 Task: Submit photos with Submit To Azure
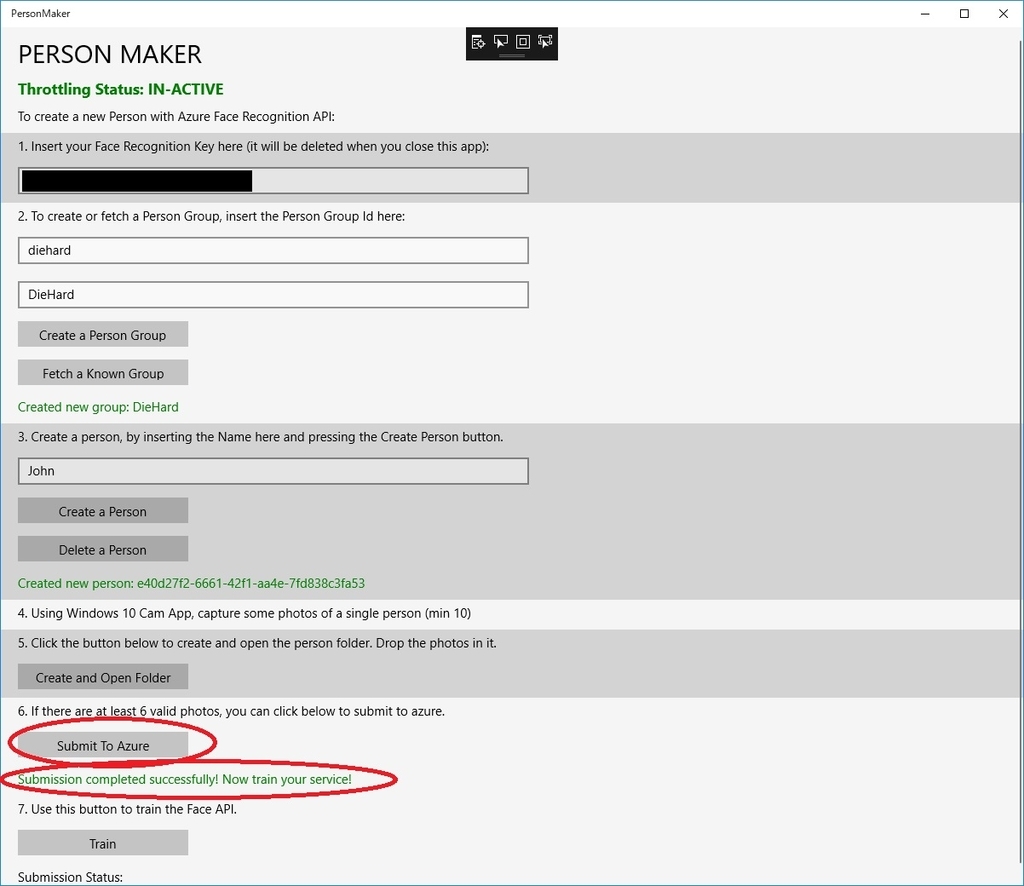click(x=103, y=746)
